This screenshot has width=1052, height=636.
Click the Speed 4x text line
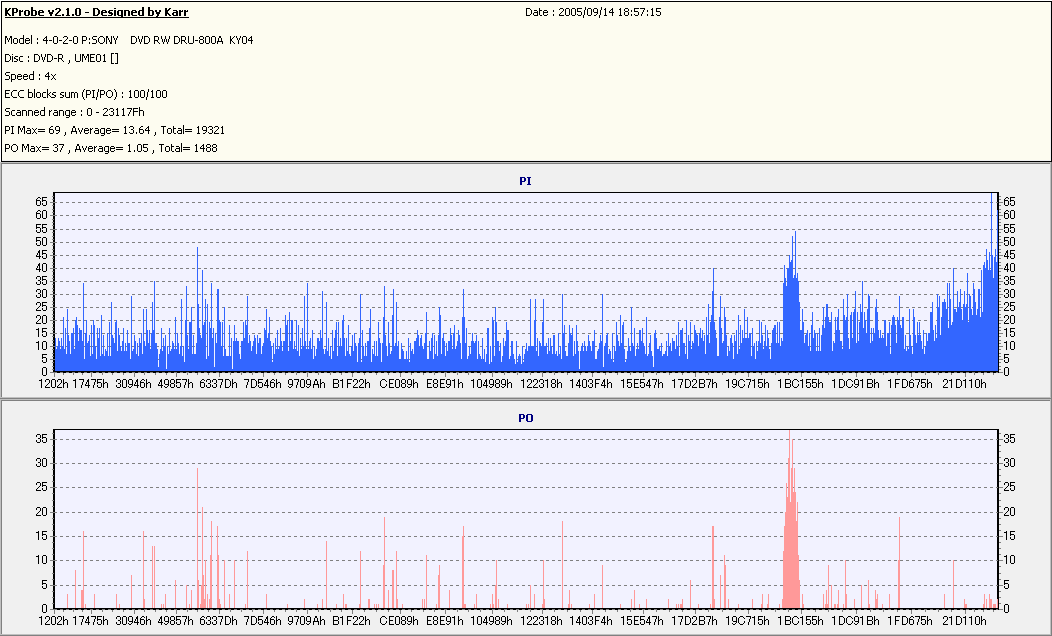(x=30, y=76)
